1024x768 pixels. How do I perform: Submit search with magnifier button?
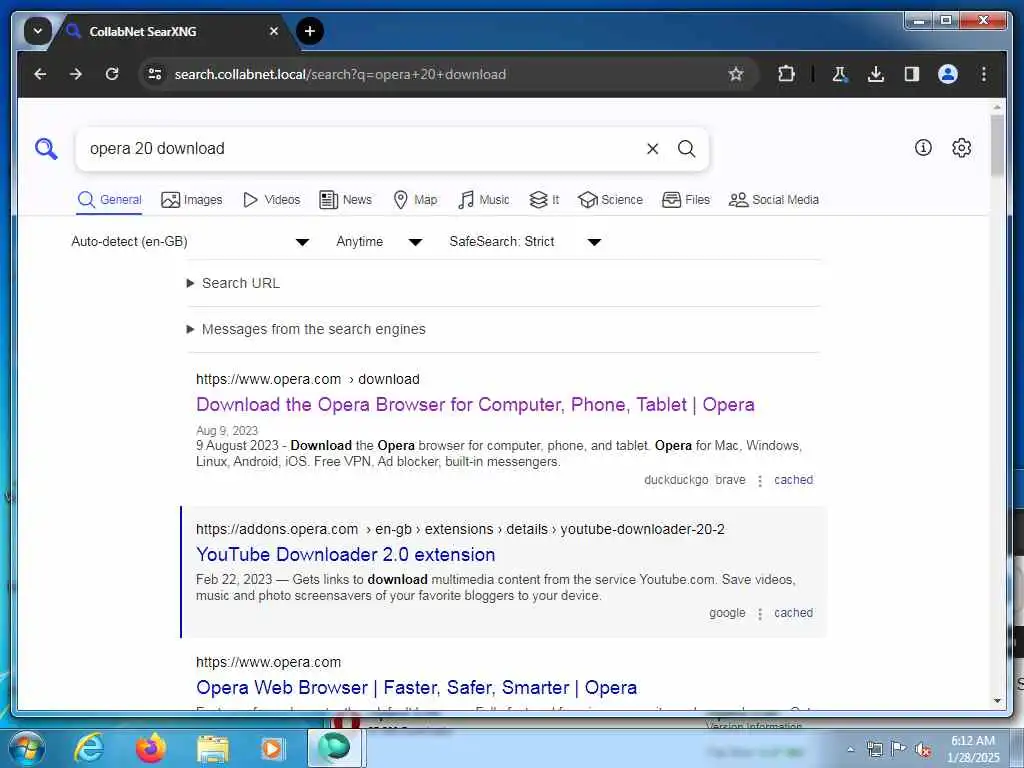coord(686,149)
